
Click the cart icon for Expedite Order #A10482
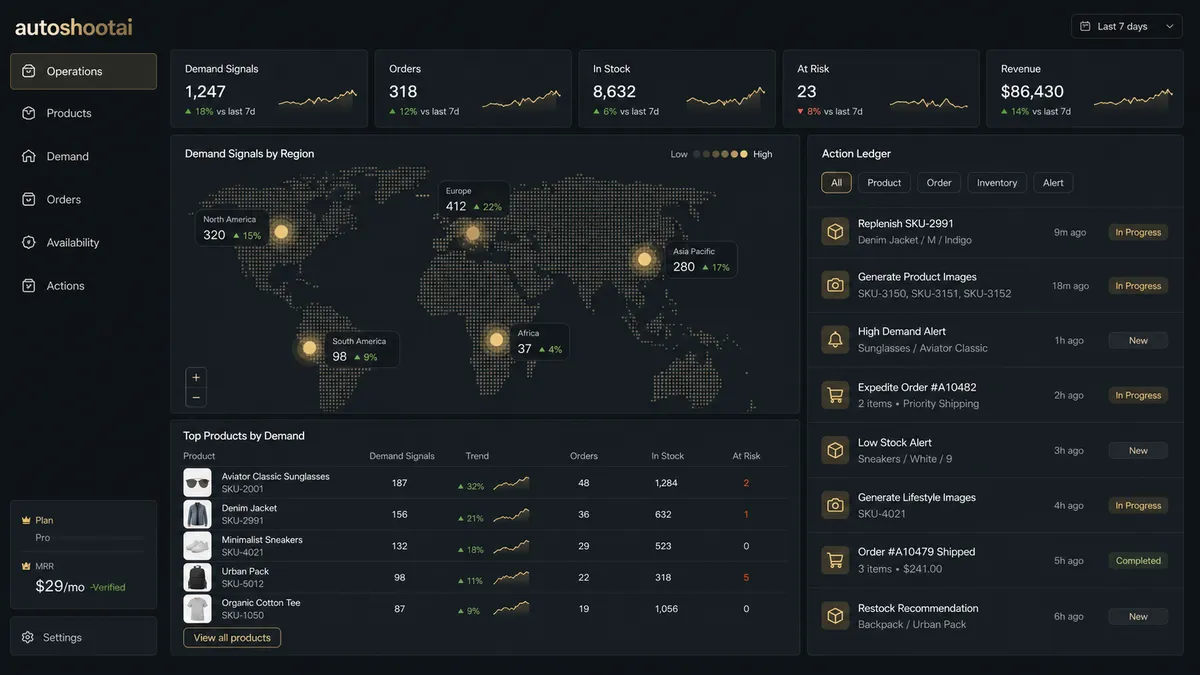[x=835, y=395]
